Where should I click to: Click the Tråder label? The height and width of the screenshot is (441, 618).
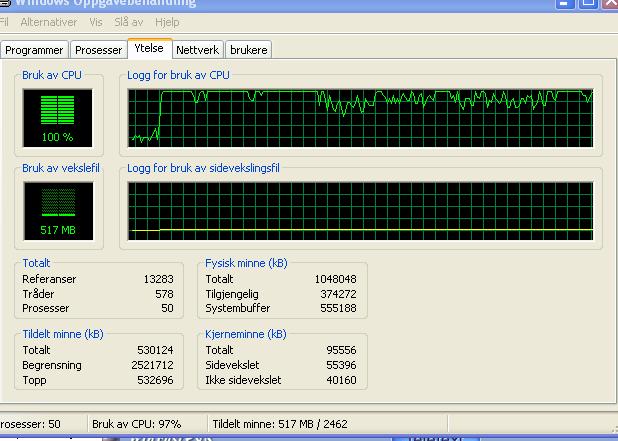point(38,294)
